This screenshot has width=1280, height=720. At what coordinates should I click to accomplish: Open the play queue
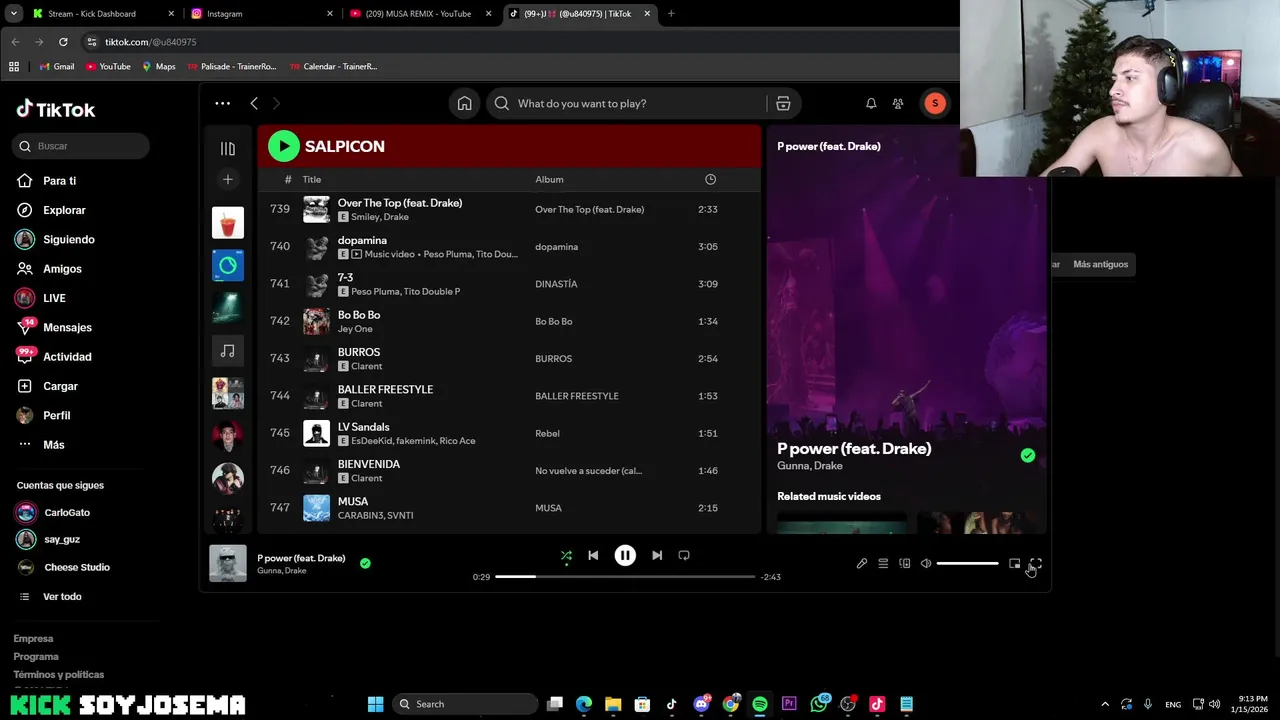tap(883, 564)
